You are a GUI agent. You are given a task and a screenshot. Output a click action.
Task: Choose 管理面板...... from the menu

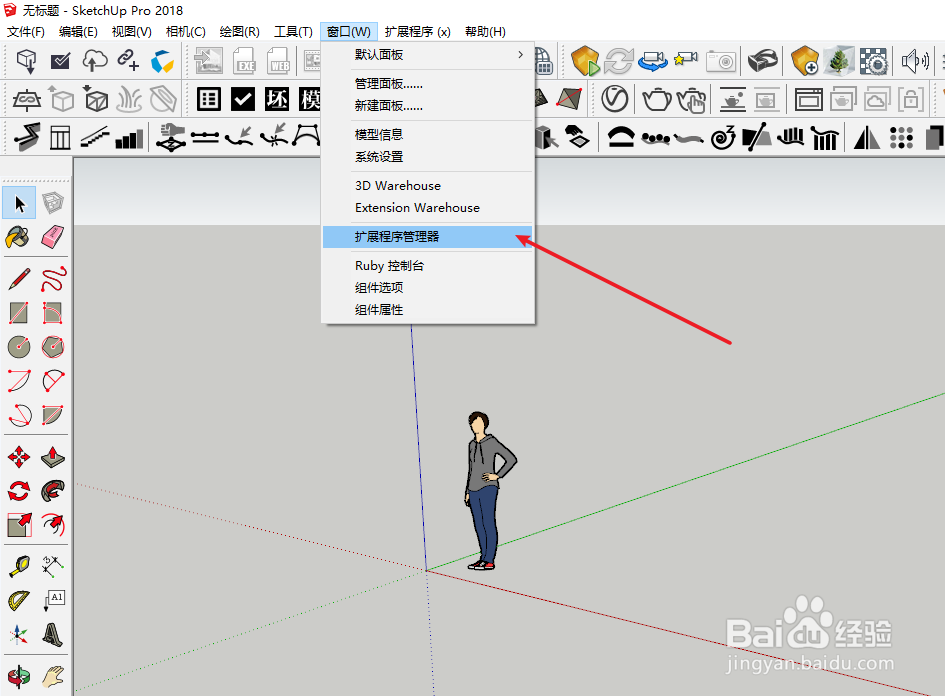coord(428,84)
